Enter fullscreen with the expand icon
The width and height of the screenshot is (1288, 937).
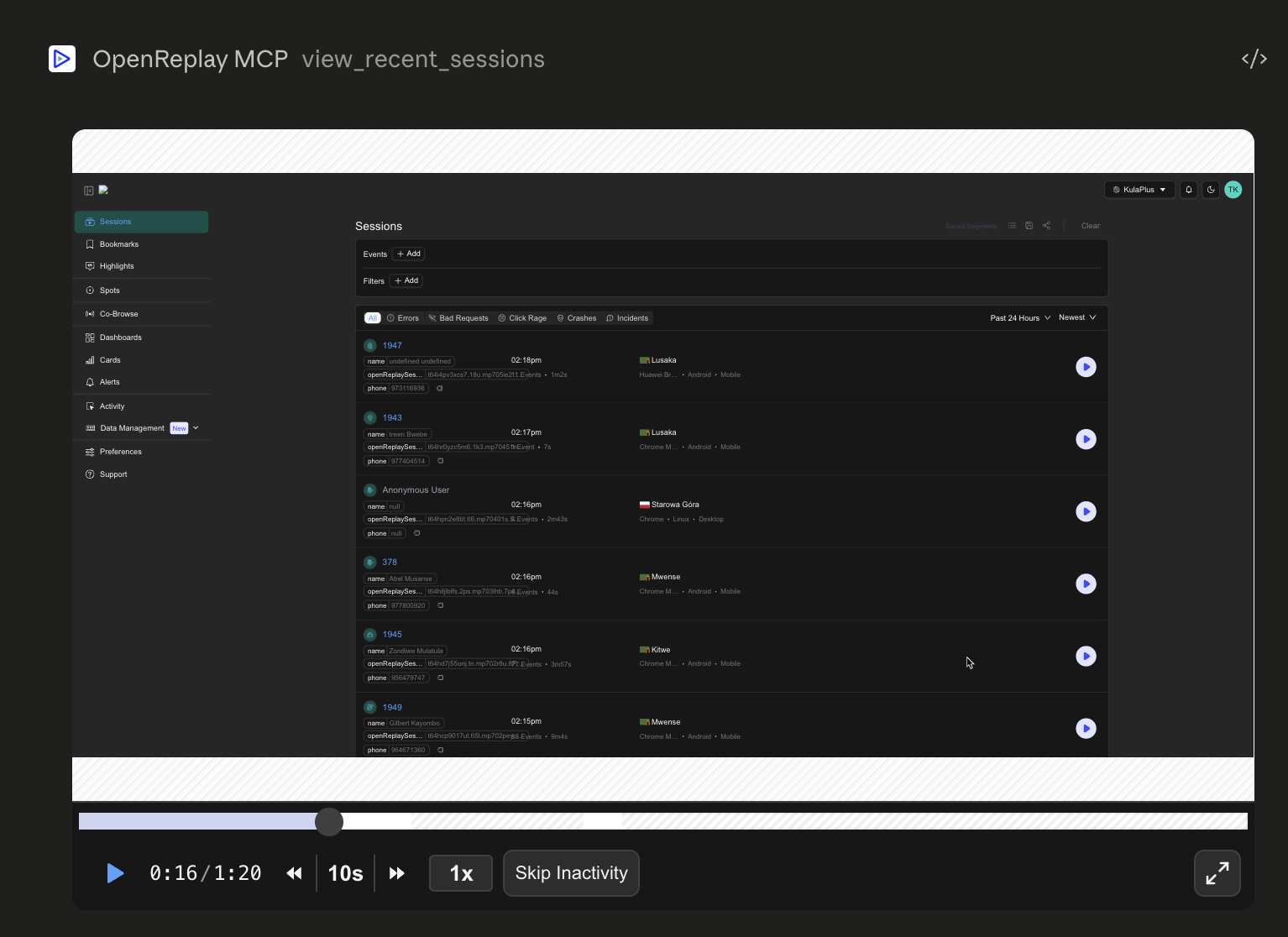coord(1217,873)
